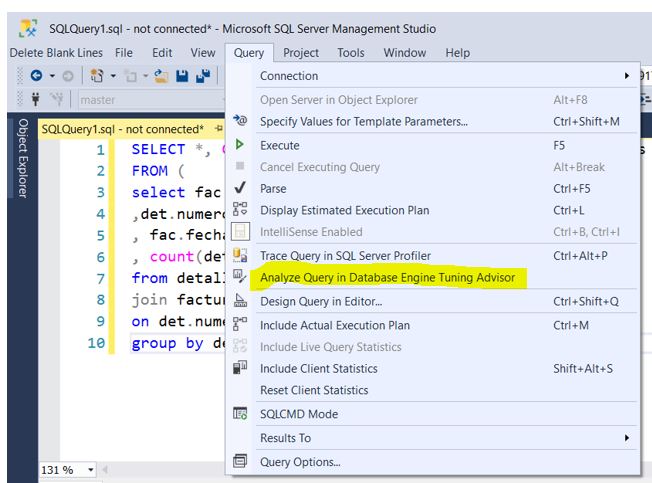The height and width of the screenshot is (483, 652).
Task: Open the Tools menu
Action: [x=351, y=53]
